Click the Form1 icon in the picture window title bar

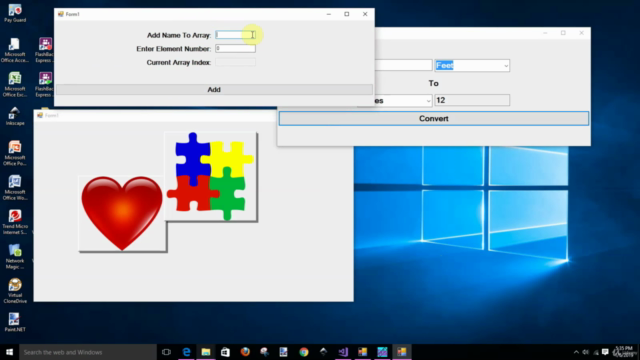coord(40,116)
